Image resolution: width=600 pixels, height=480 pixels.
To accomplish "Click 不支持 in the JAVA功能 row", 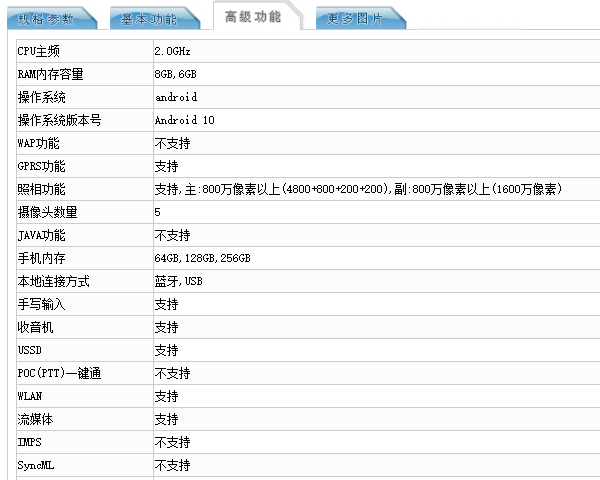I will (x=172, y=235).
